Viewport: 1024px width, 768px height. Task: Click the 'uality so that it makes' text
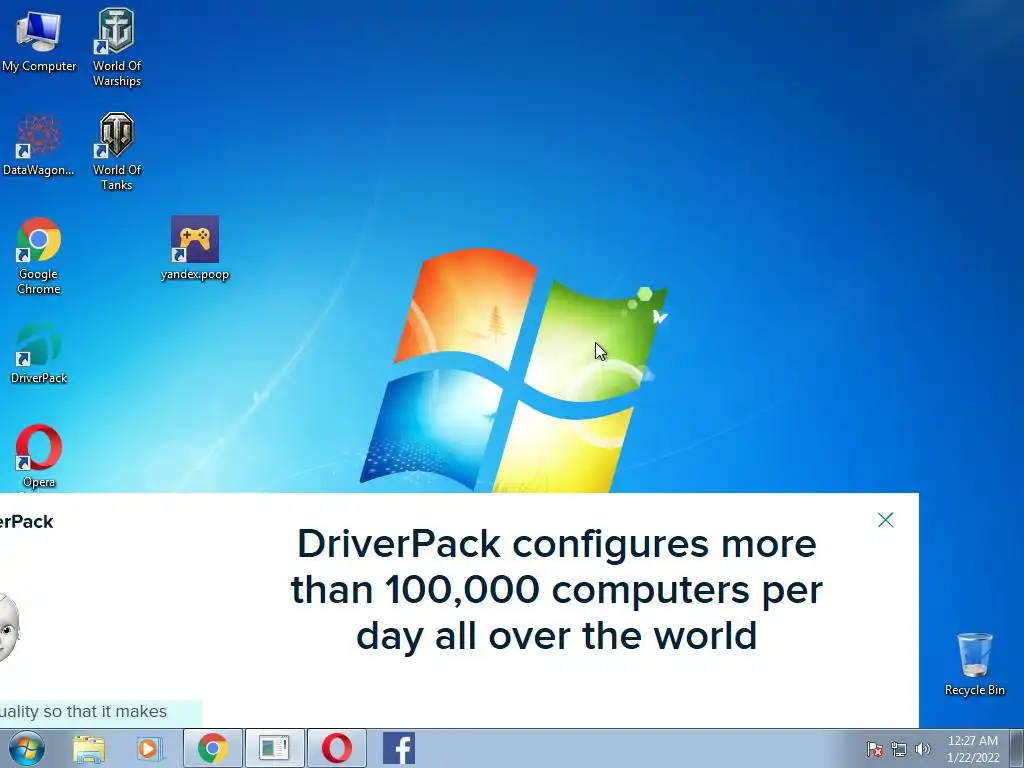tap(84, 711)
